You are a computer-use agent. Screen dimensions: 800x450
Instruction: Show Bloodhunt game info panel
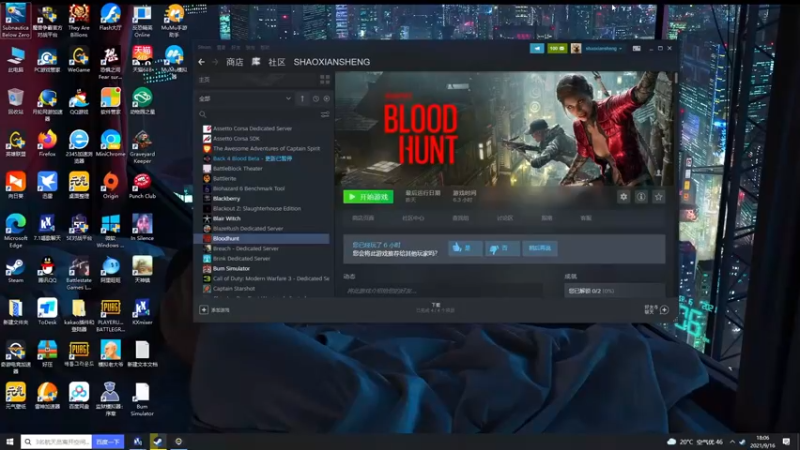click(641, 197)
